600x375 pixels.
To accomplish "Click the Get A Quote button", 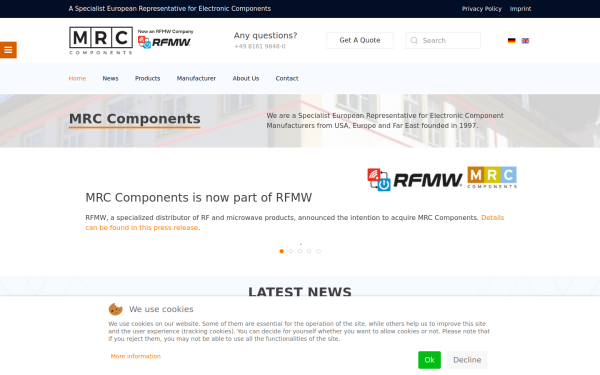I will 360,40.
